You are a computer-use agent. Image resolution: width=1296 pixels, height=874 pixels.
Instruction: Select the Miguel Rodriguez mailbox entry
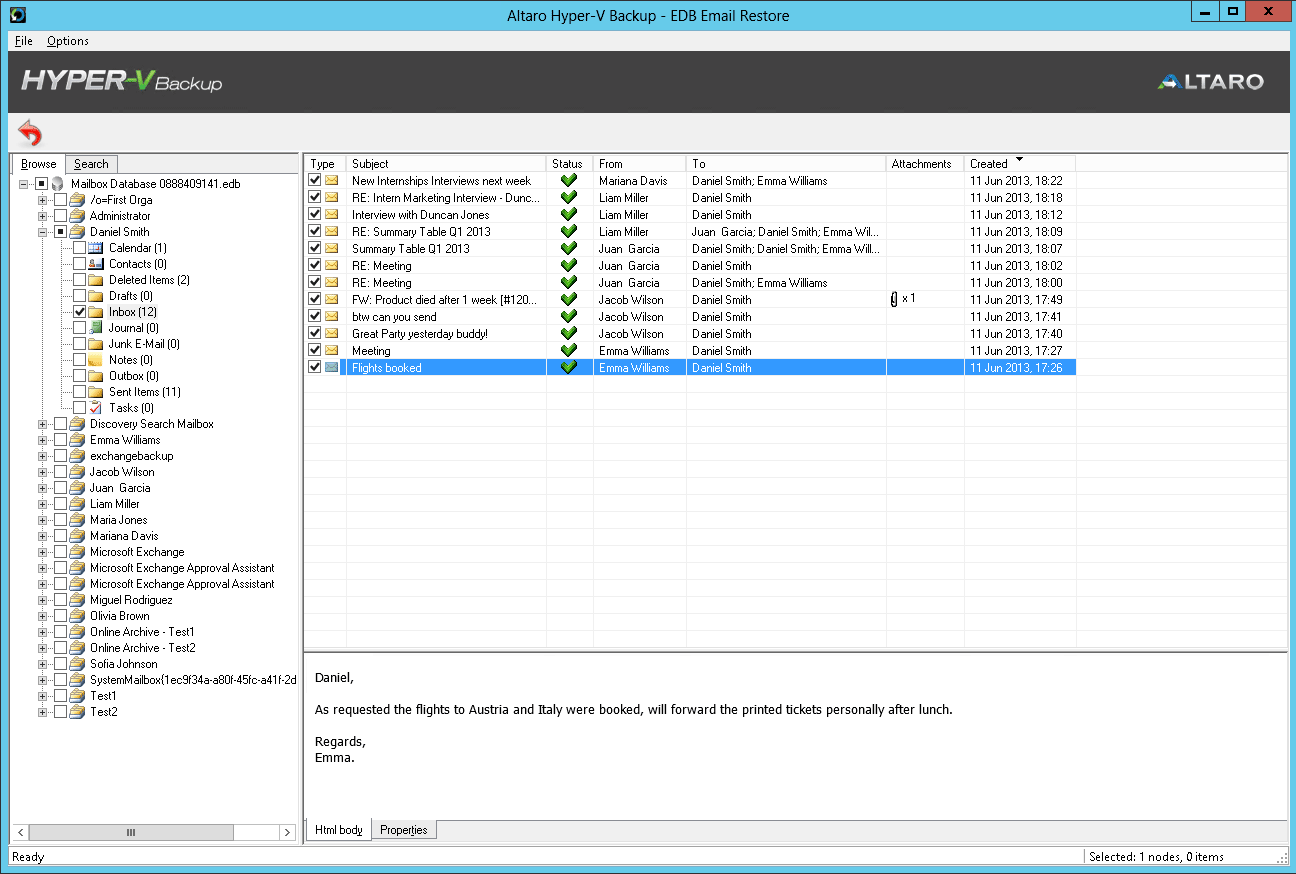[x=131, y=600]
